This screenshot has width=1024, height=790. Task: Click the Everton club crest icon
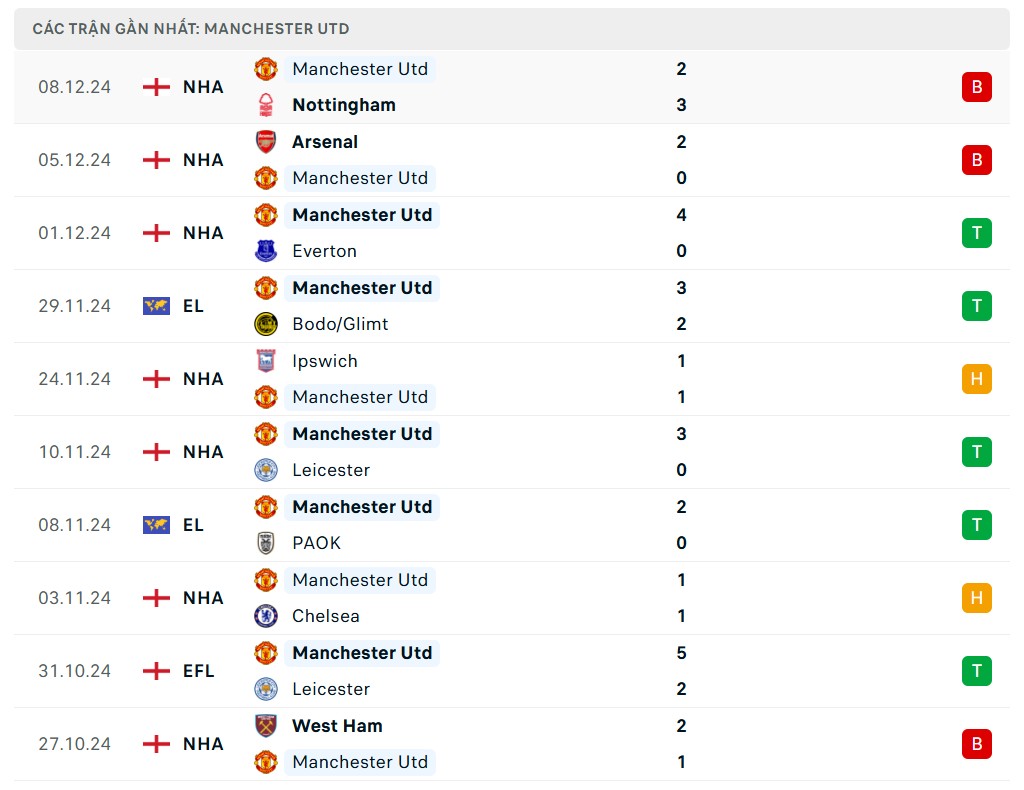point(265,251)
